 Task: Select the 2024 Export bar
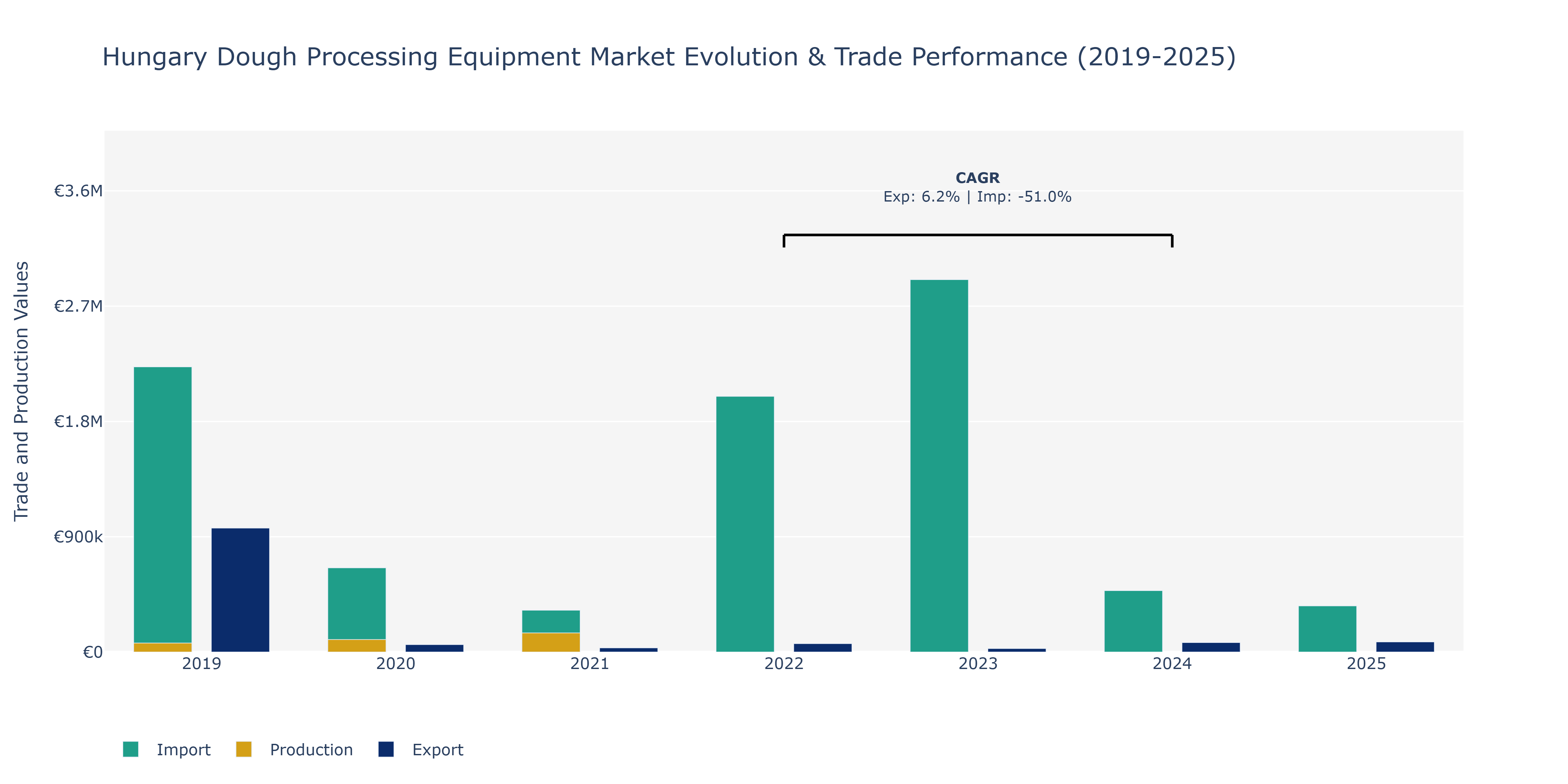point(1211,647)
